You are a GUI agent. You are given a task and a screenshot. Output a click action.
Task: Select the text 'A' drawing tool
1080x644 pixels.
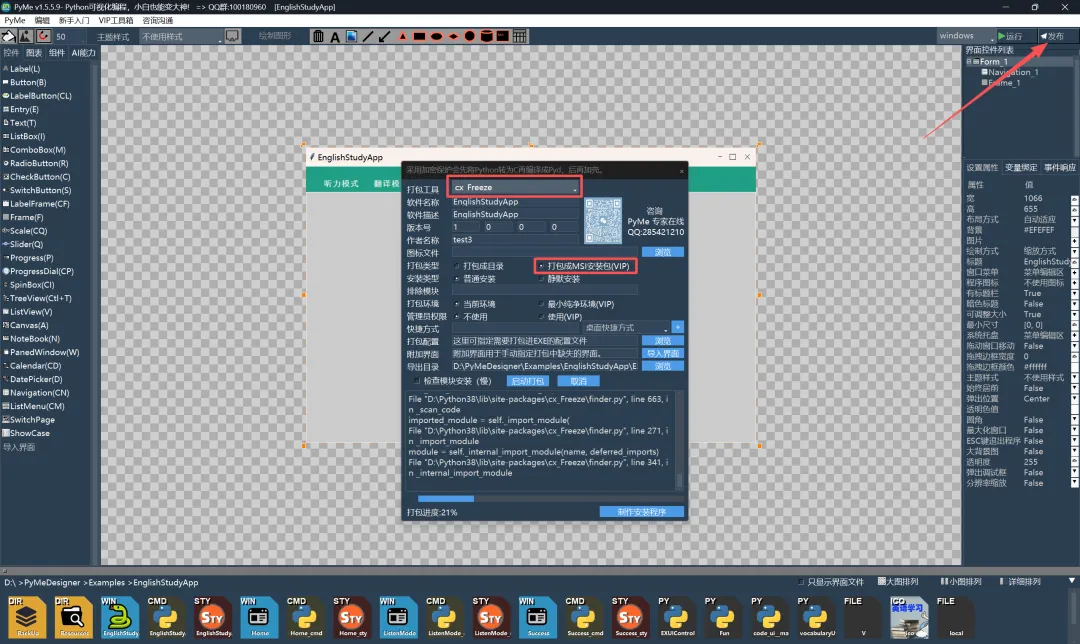(x=335, y=37)
